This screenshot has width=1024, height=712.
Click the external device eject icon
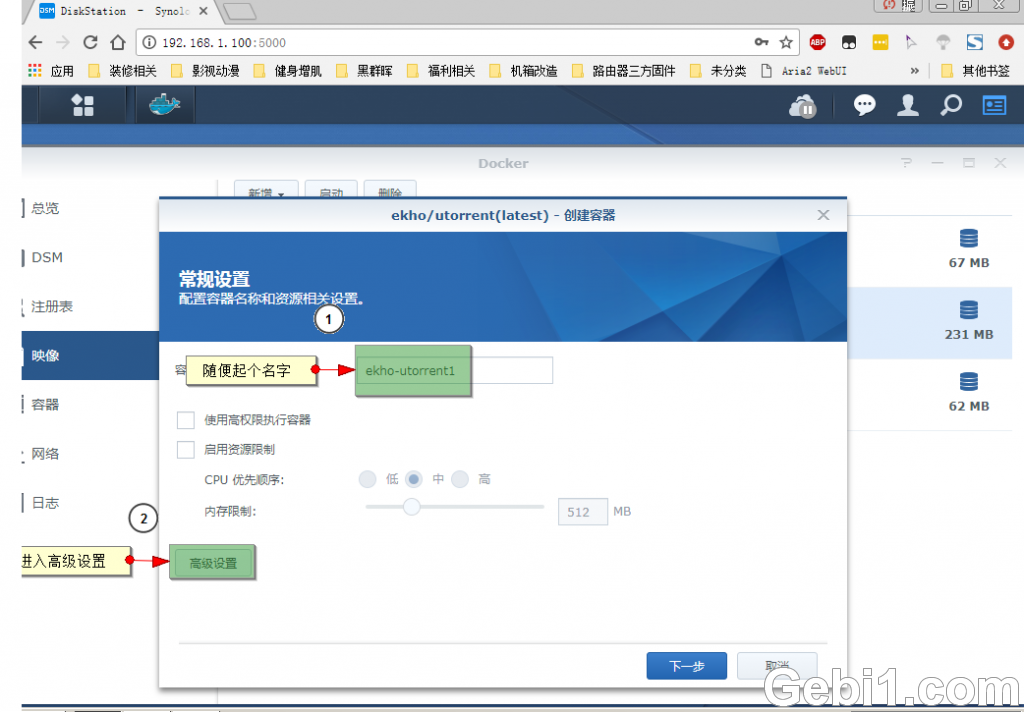802,106
